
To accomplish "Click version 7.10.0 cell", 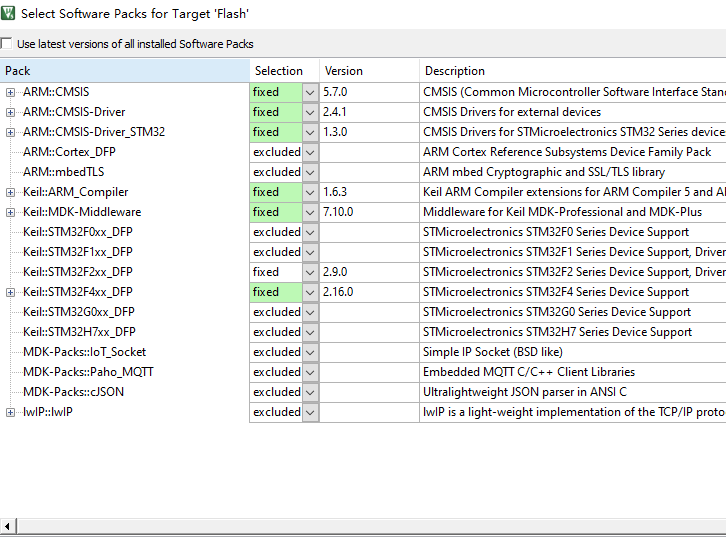I will tap(369, 212).
